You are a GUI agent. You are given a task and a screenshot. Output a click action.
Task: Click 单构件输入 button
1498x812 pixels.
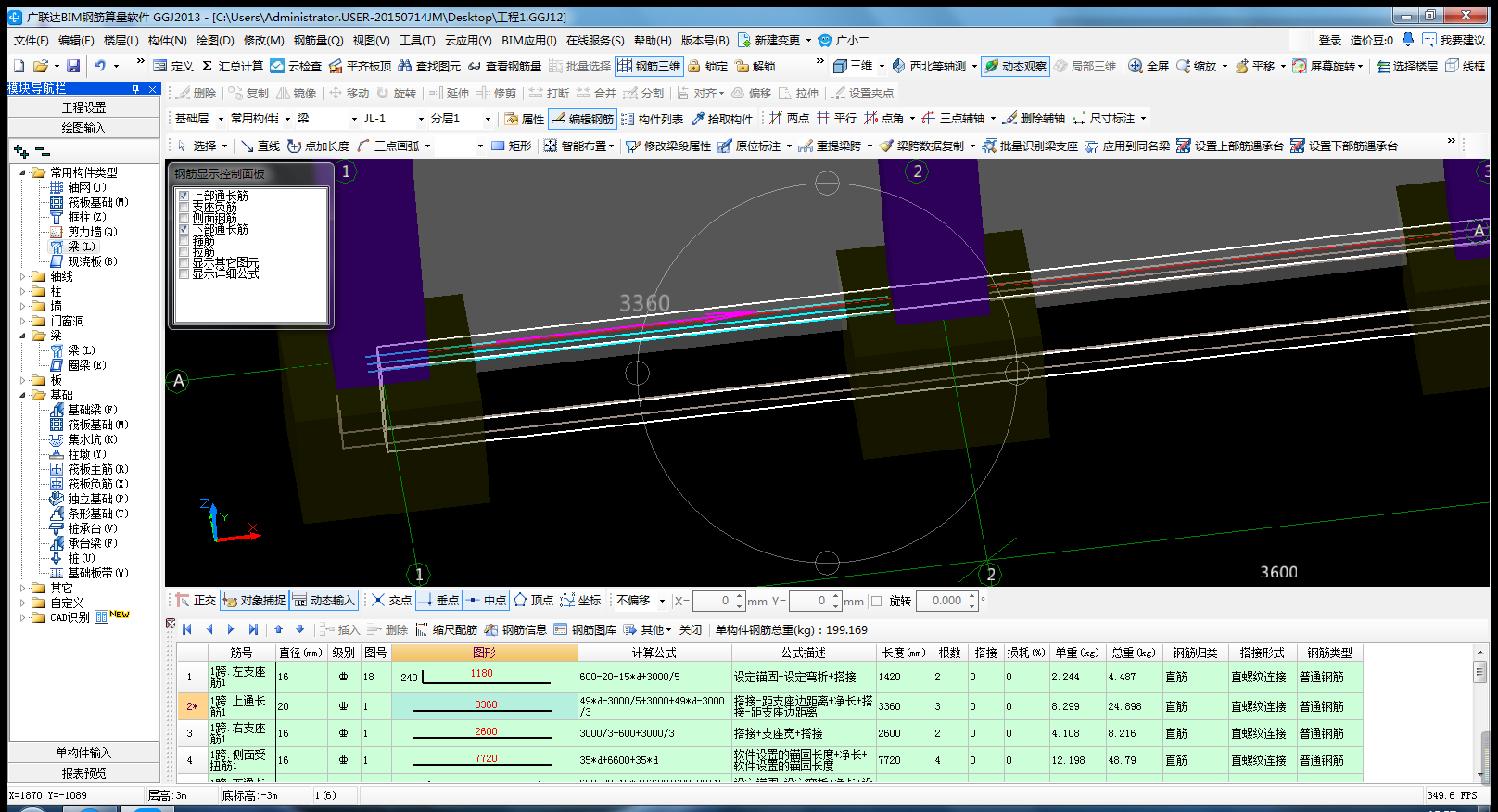(x=83, y=753)
